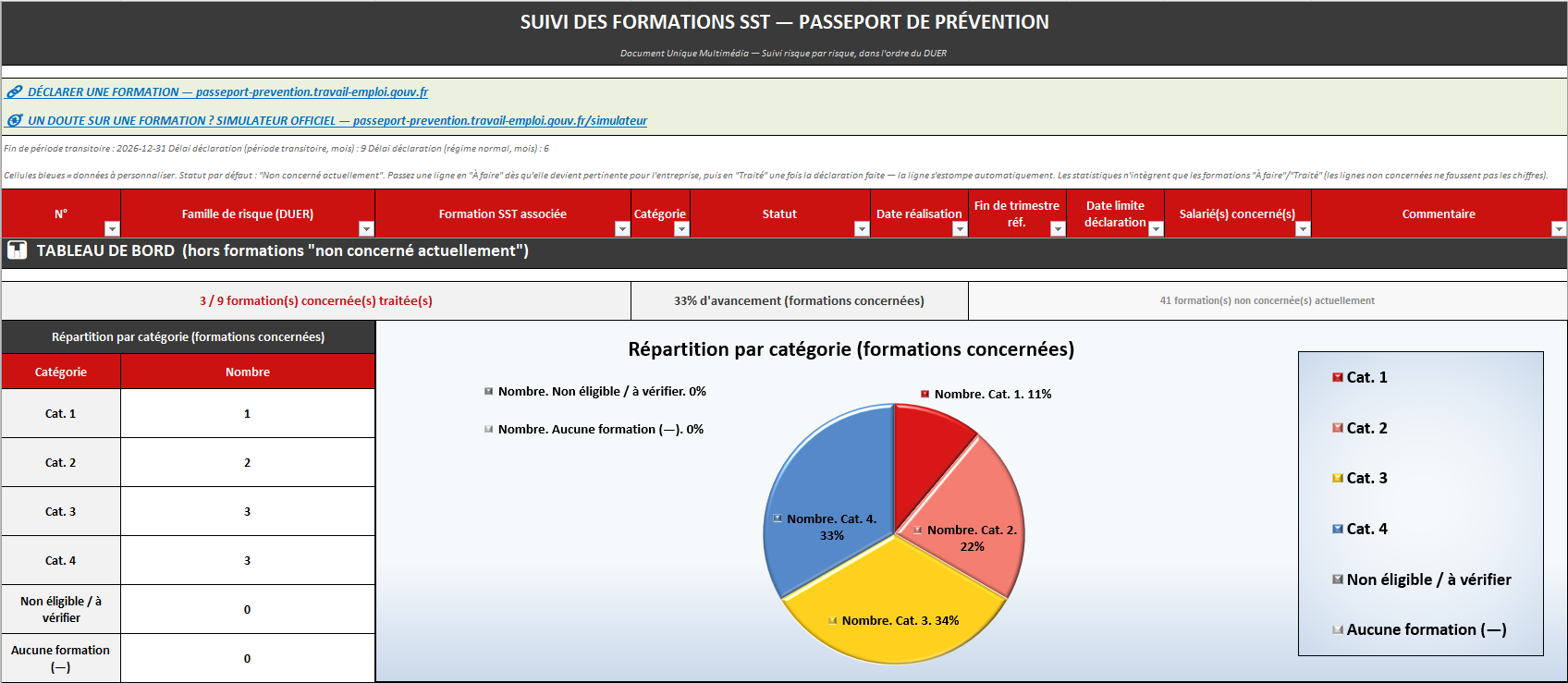Select the Nombre value in the Cat. 1 row
Image resolution: width=1568 pixels, height=683 pixels.
[248, 413]
